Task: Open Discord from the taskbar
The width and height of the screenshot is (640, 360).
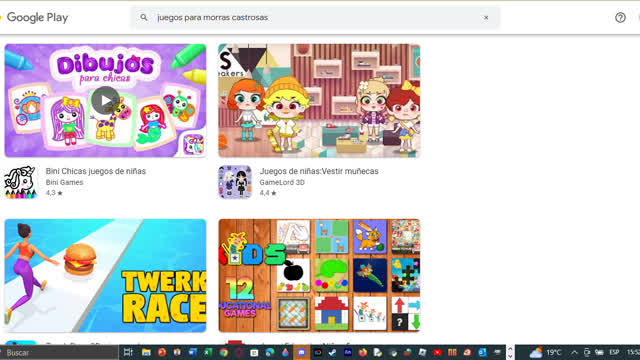Action: pos(301,352)
